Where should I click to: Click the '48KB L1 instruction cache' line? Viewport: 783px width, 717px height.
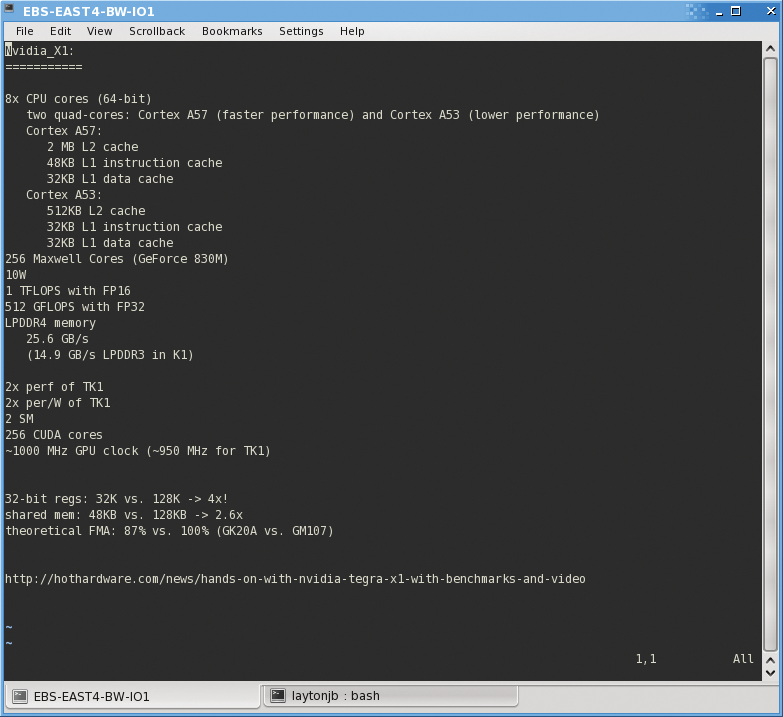[x=134, y=163]
